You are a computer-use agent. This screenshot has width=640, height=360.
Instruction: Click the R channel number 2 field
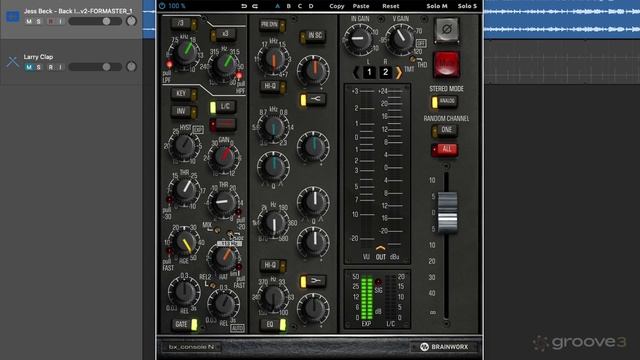[x=385, y=73]
